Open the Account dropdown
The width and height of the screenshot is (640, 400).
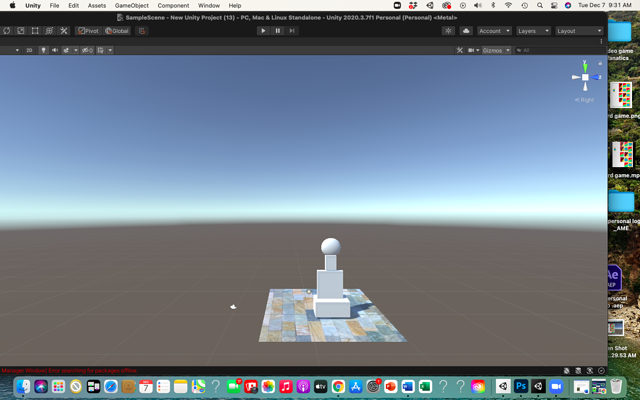493,31
